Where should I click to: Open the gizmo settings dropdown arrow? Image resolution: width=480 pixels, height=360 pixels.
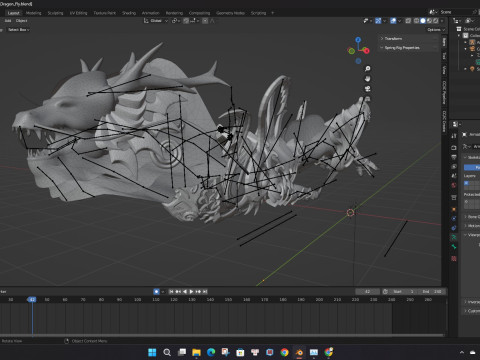384,21
